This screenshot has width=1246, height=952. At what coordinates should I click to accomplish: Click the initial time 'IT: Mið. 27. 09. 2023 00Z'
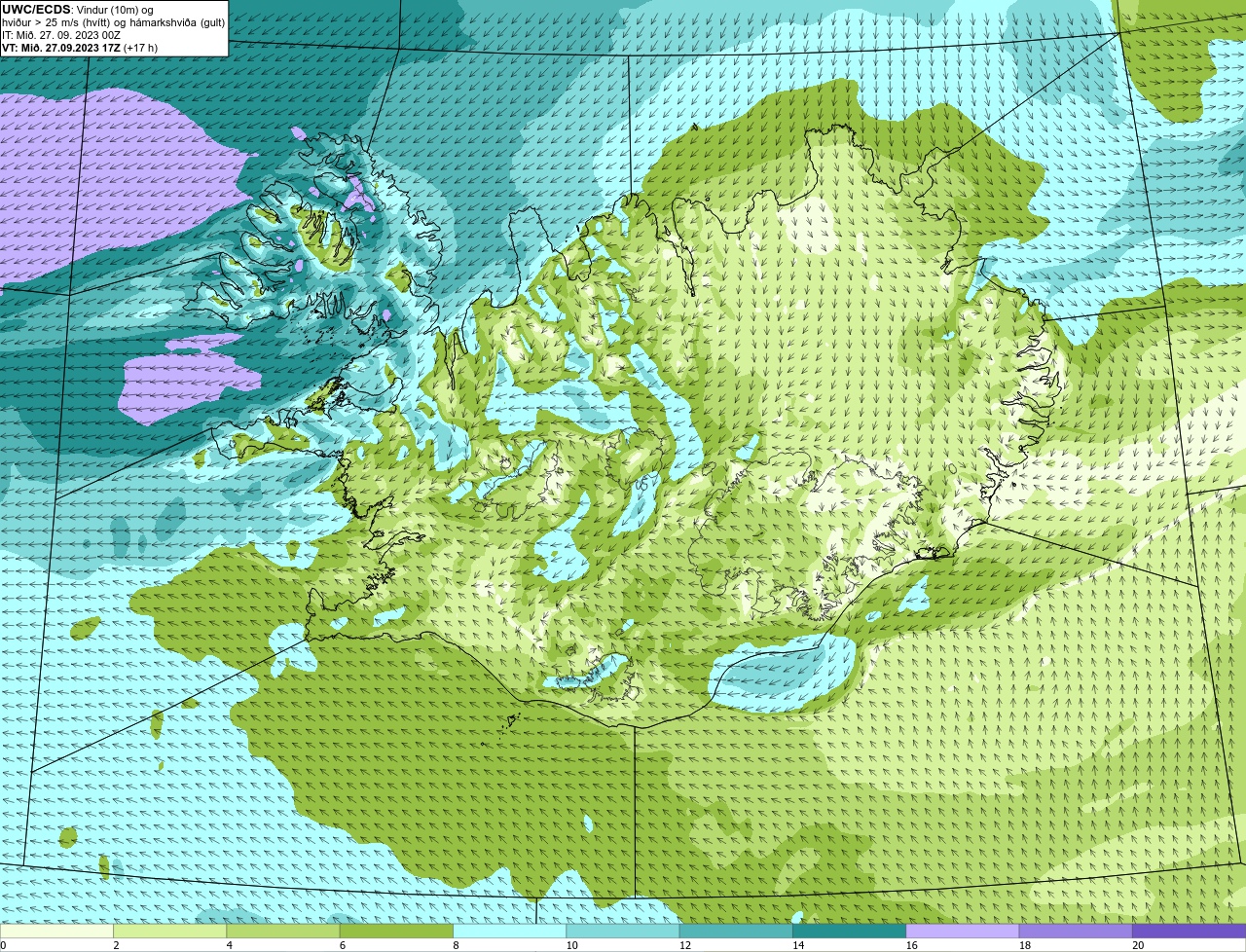61,35
